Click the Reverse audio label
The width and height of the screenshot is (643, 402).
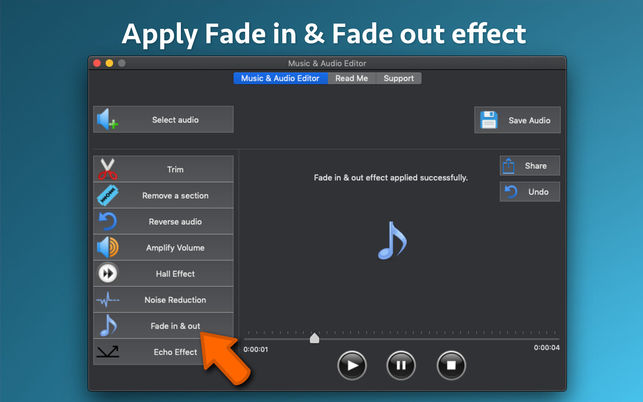(x=175, y=222)
